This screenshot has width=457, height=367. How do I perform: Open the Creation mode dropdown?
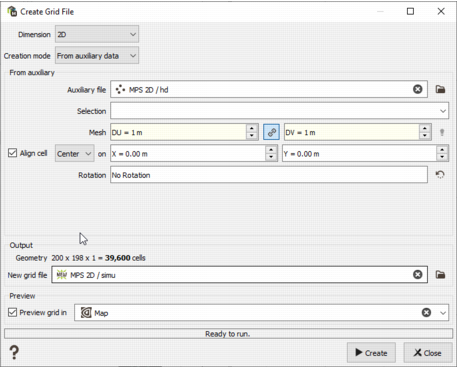click(x=97, y=56)
